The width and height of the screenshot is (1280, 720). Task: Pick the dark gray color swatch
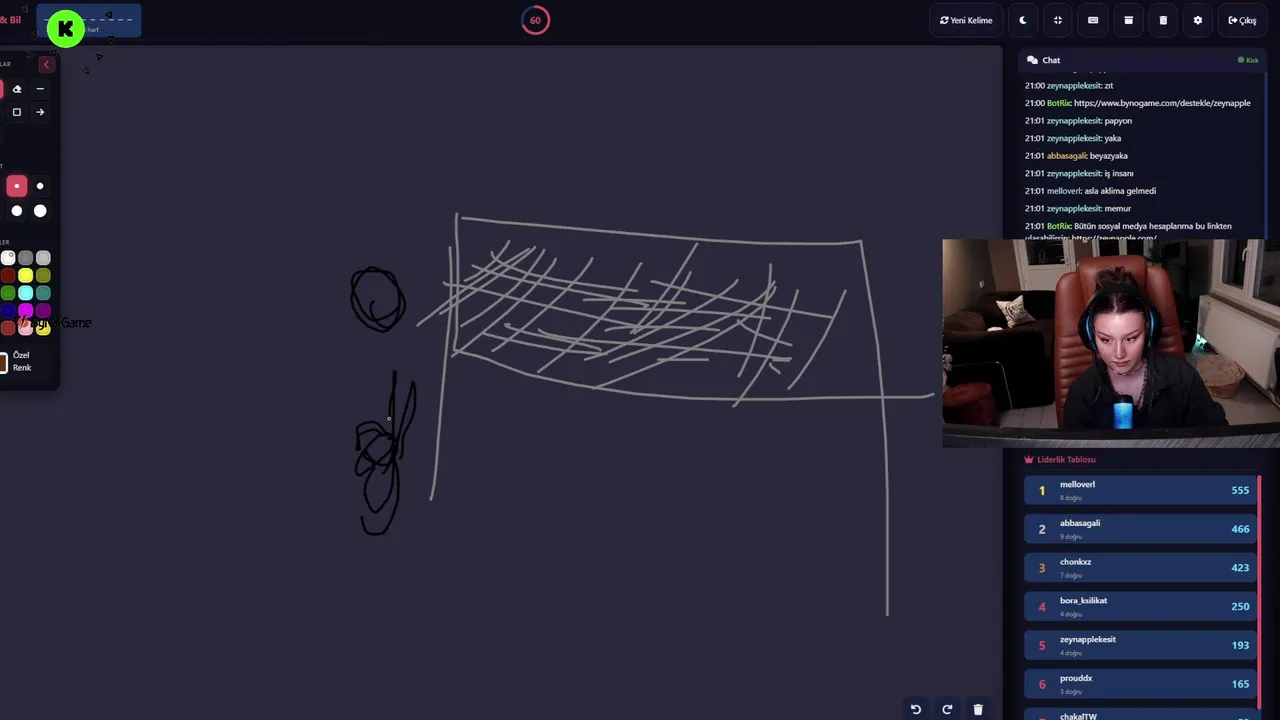[25, 258]
